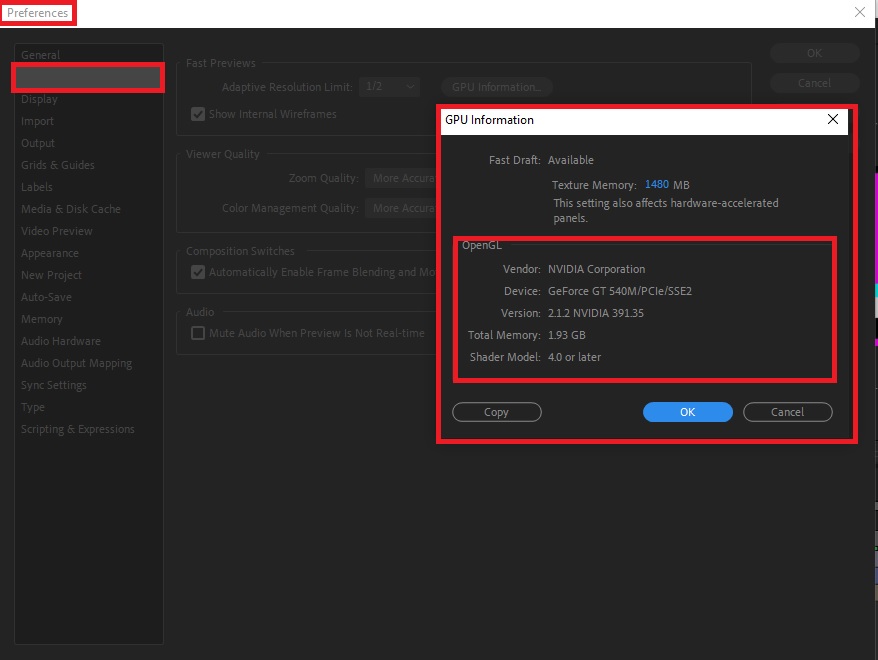Image resolution: width=878 pixels, height=660 pixels.
Task: Disable Automatically Enable Frame Blending checkbox
Action: point(198,272)
